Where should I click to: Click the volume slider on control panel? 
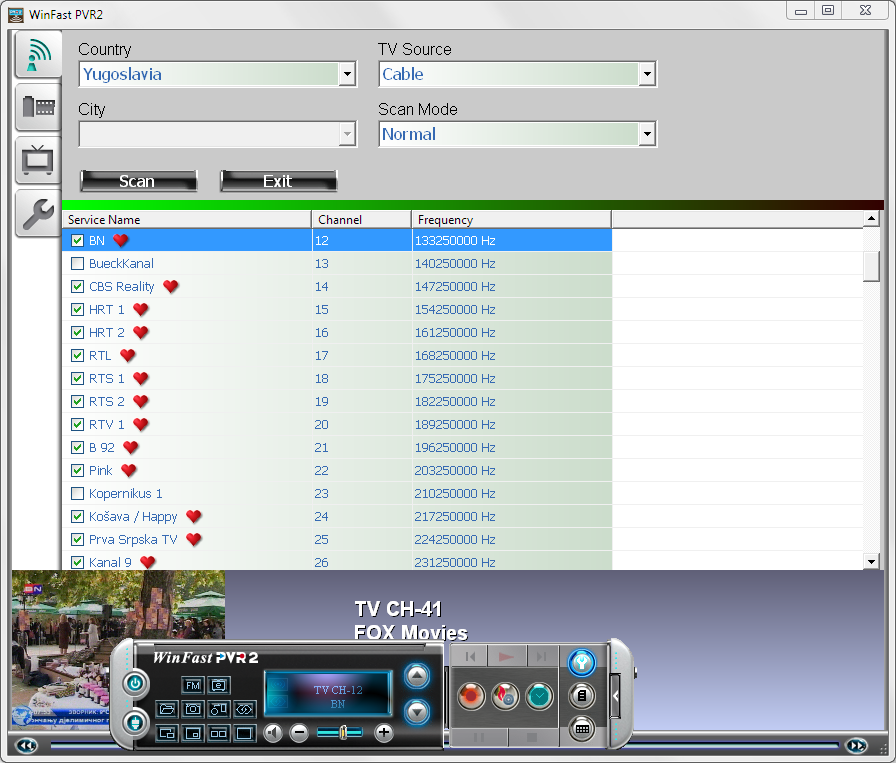coord(340,733)
